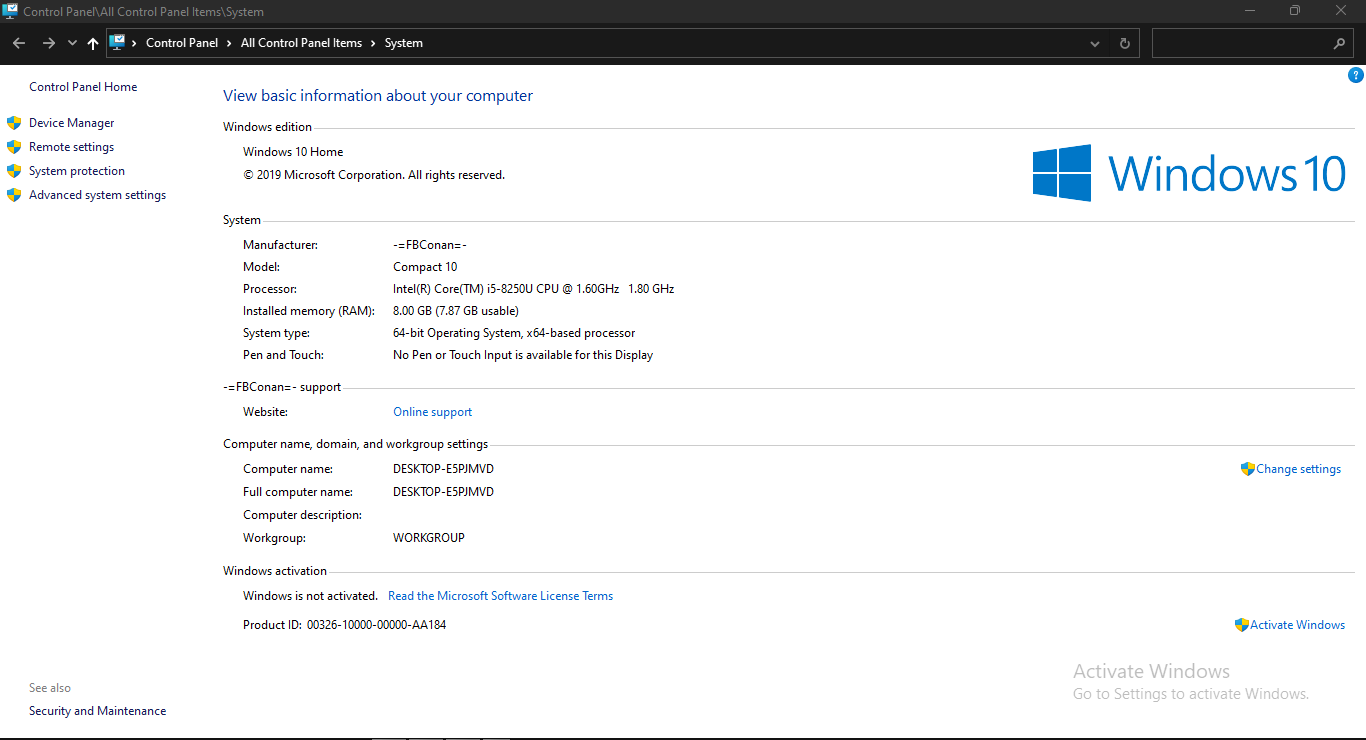Click the Model value Compact 10

click(x=425, y=267)
